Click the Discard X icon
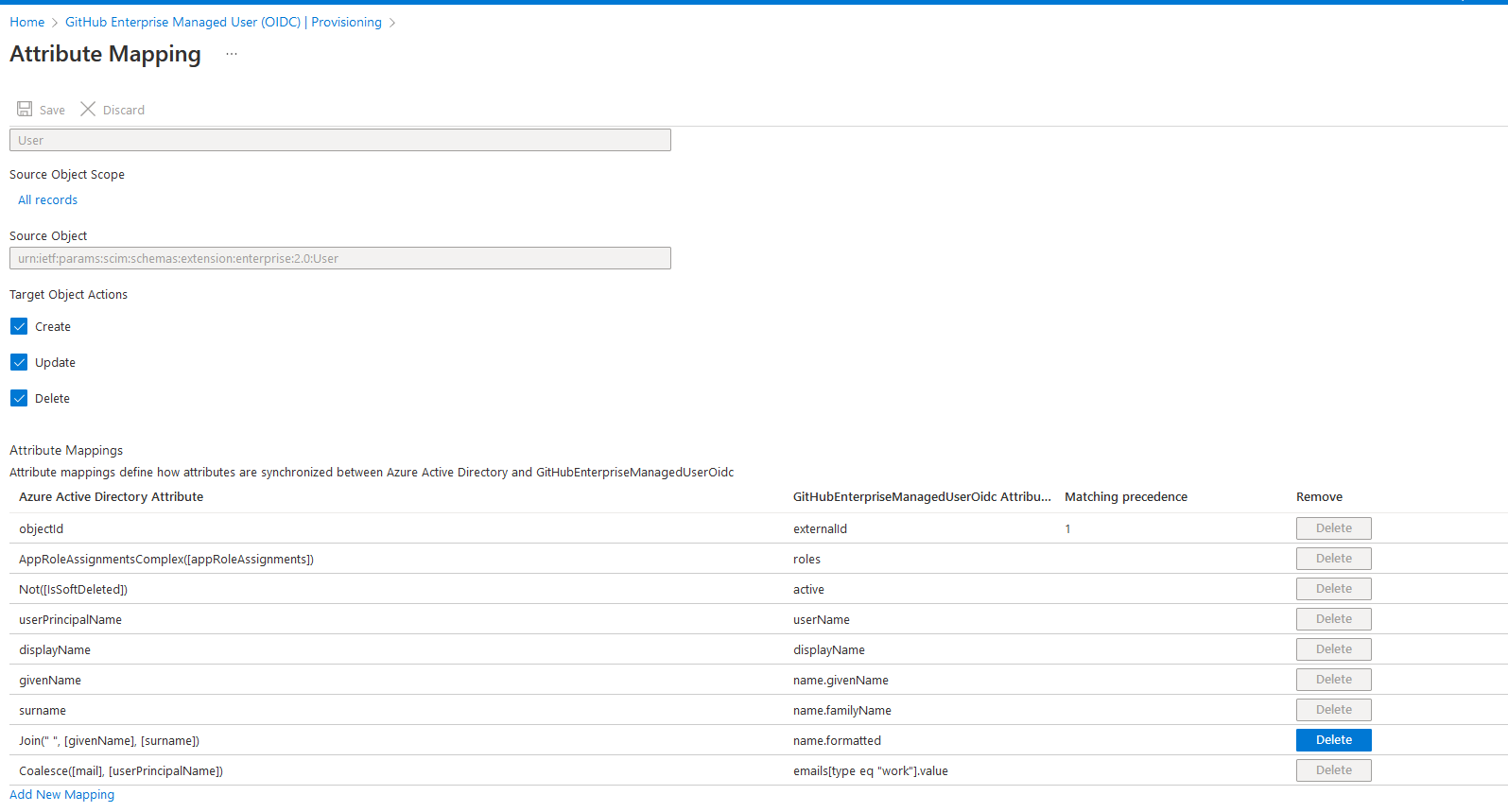Screen dimensions: 1508x812 (88, 109)
